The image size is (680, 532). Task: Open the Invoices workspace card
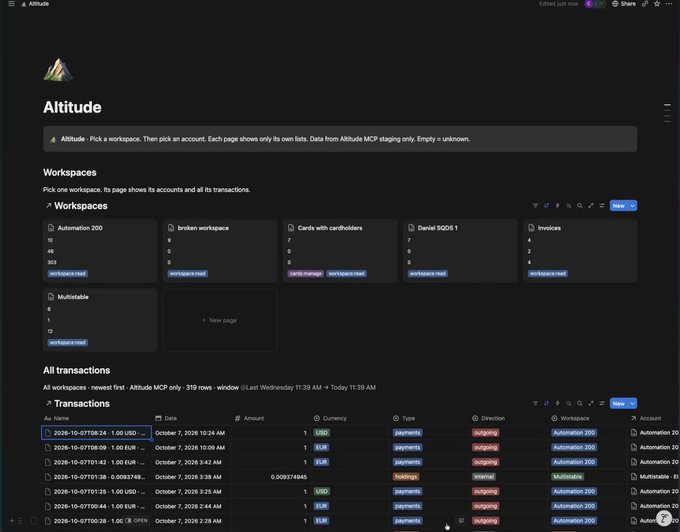click(x=580, y=251)
